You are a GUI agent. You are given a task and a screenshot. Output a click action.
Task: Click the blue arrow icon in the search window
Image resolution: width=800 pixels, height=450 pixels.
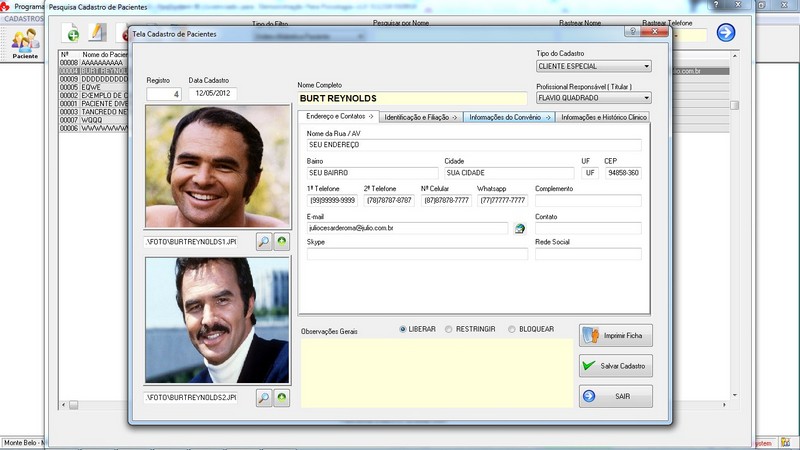[725, 33]
